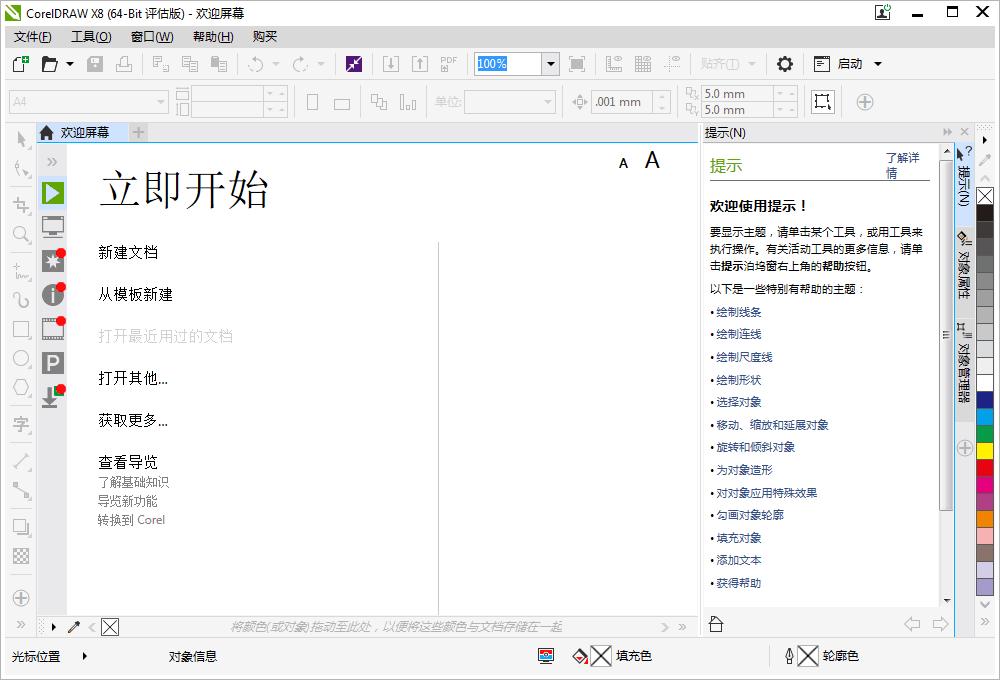Expand the A4 page size dropdown

[x=160, y=101]
